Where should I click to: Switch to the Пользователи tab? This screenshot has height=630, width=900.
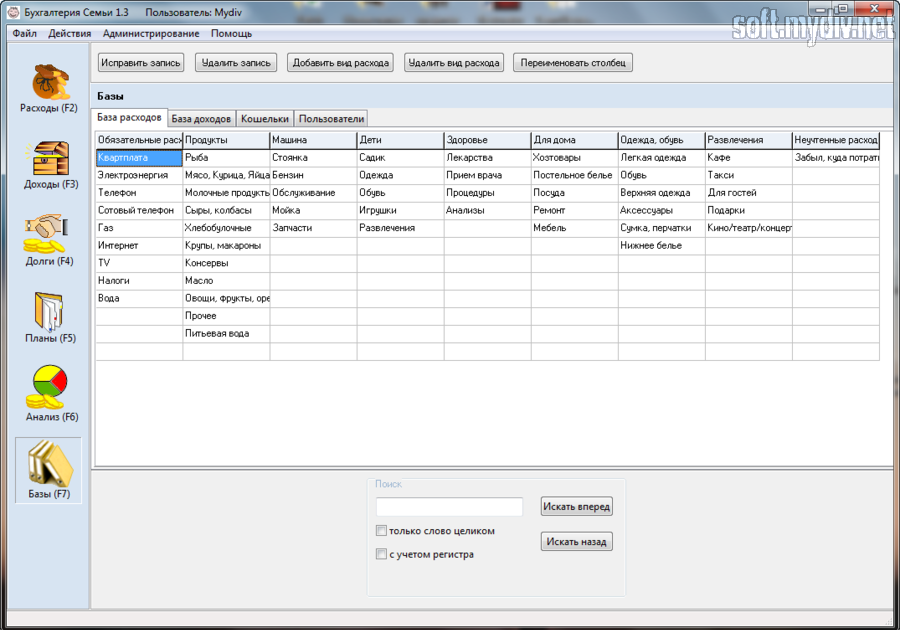[331, 119]
